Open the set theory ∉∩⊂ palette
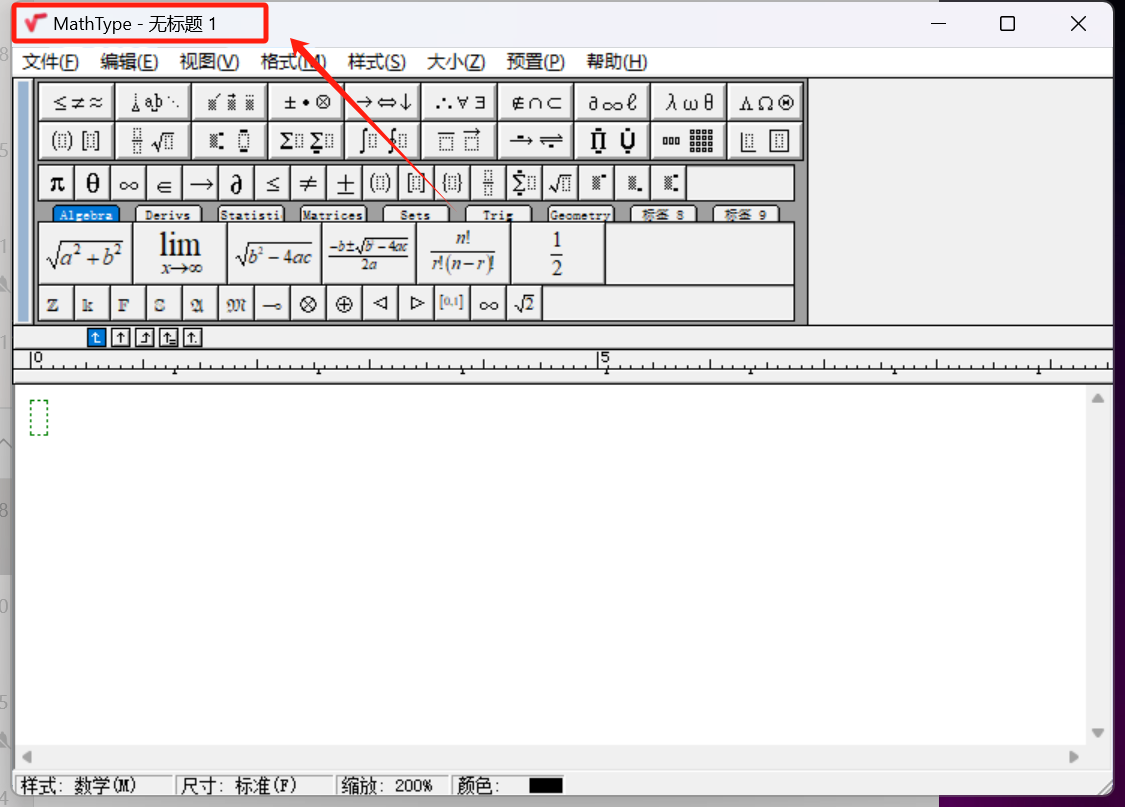This screenshot has width=1125, height=807. [x=537, y=103]
